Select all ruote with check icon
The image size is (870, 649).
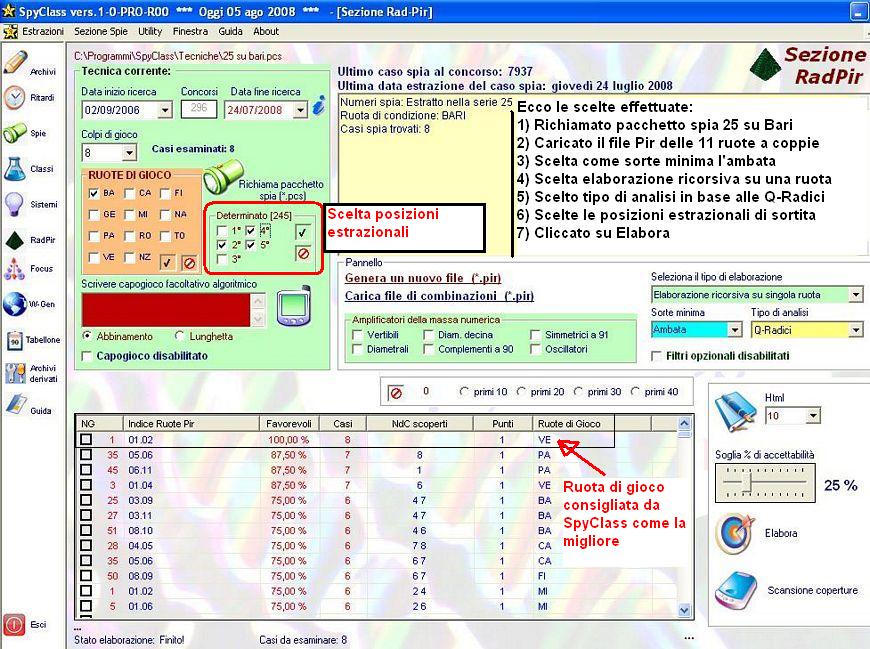click(167, 262)
